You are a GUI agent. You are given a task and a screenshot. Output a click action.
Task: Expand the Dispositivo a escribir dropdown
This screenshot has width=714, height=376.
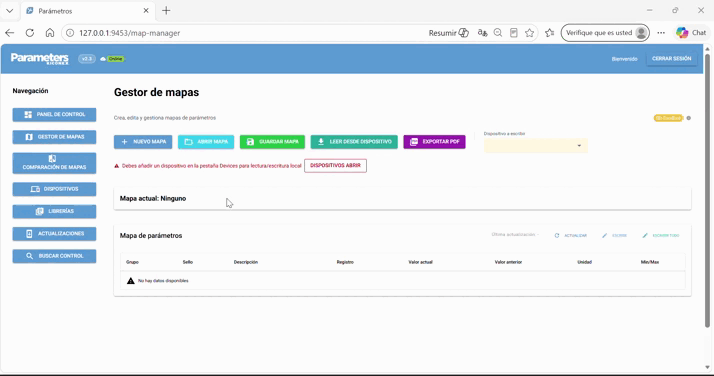[536, 145]
